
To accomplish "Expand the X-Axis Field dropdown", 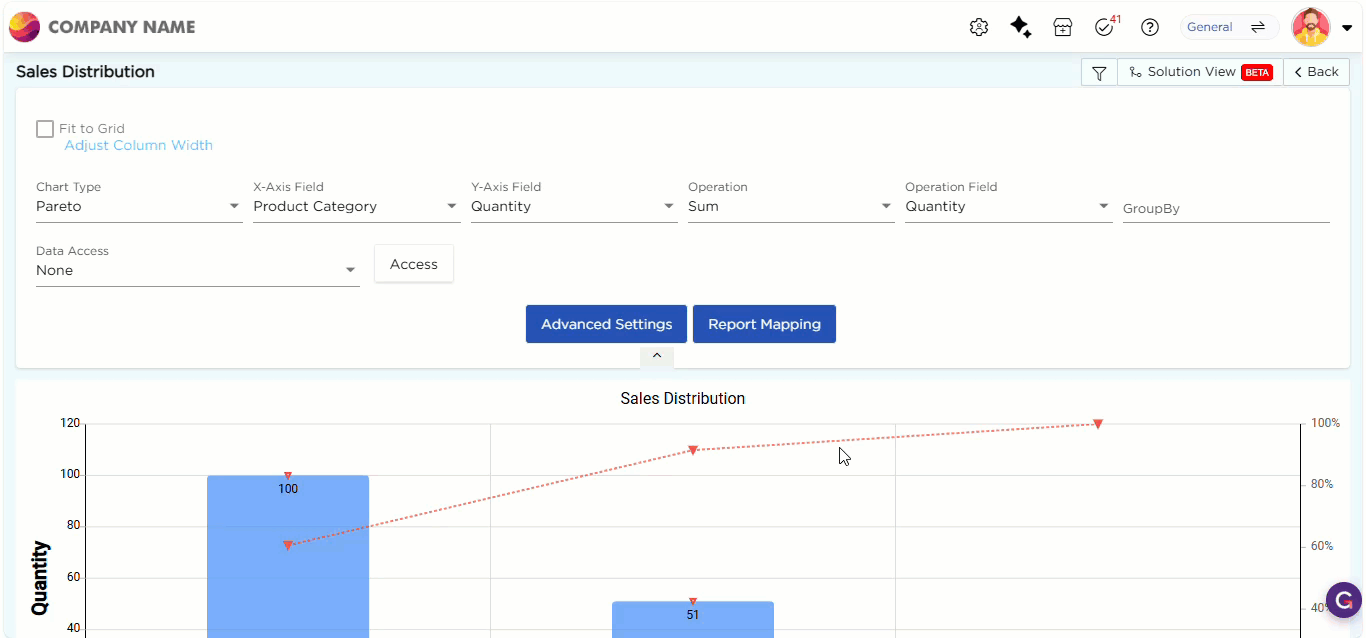I will click(x=355, y=207).
